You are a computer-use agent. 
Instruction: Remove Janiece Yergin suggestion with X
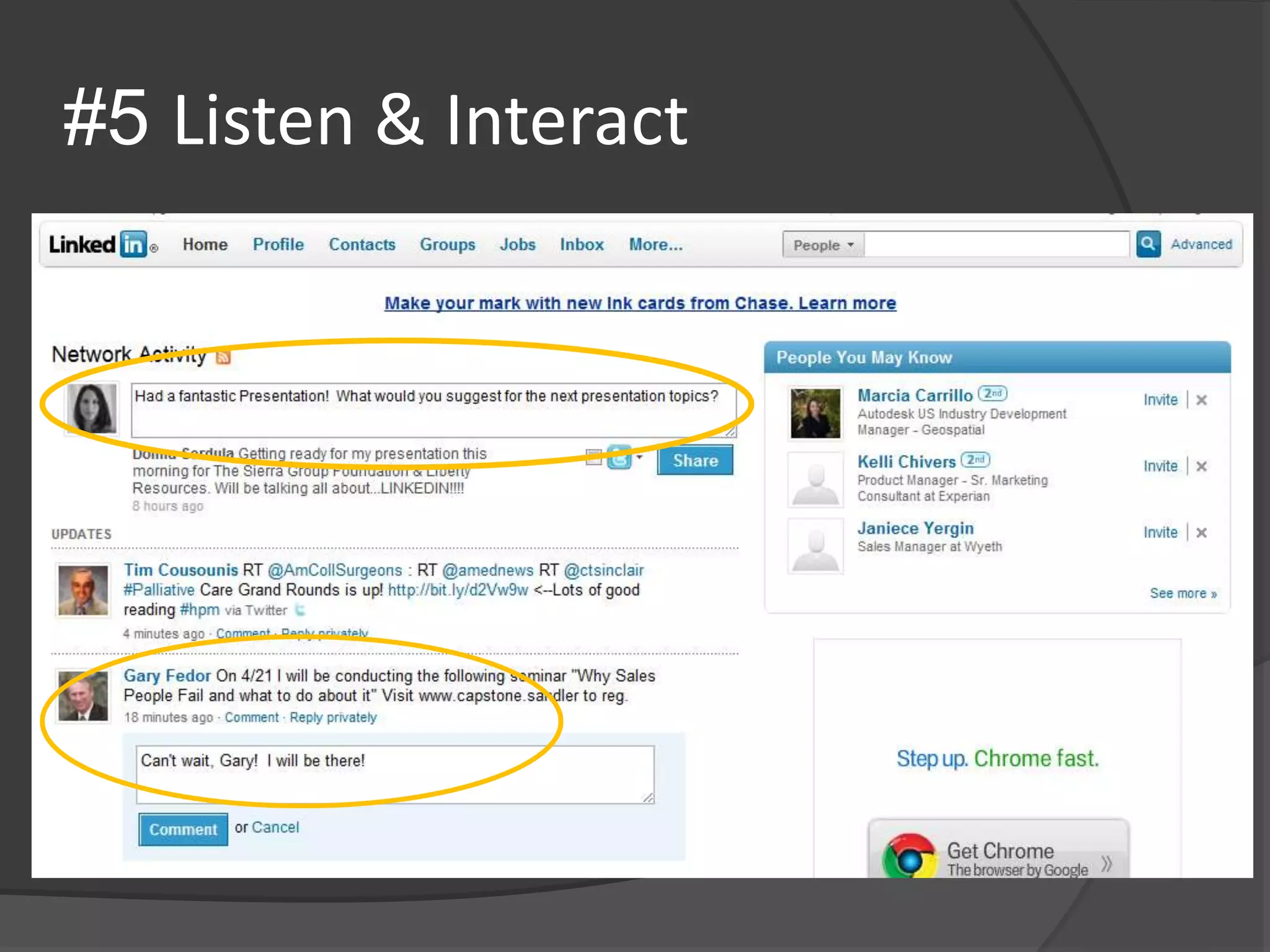coord(1201,533)
